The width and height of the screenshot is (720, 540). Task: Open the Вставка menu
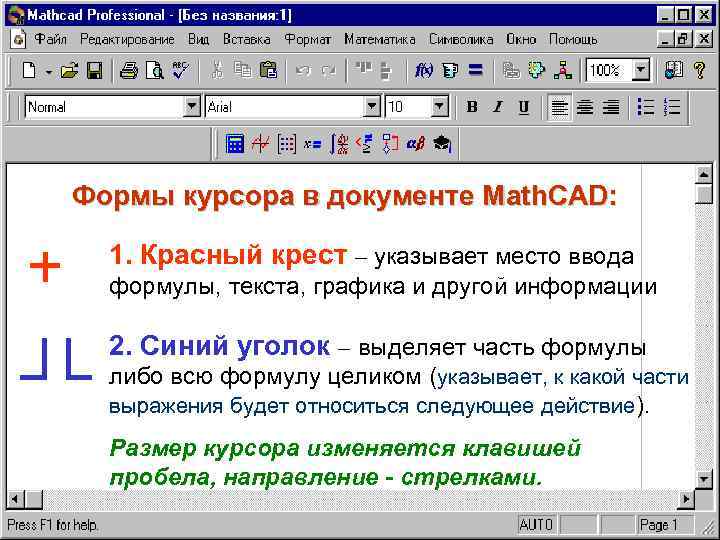click(x=247, y=39)
